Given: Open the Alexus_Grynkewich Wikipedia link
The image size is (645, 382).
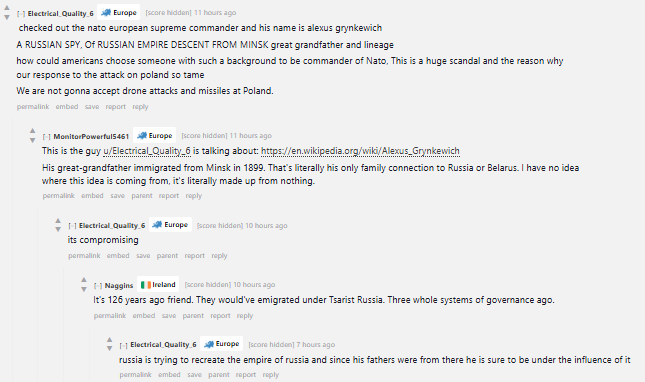Looking at the screenshot, I should tap(360, 151).
